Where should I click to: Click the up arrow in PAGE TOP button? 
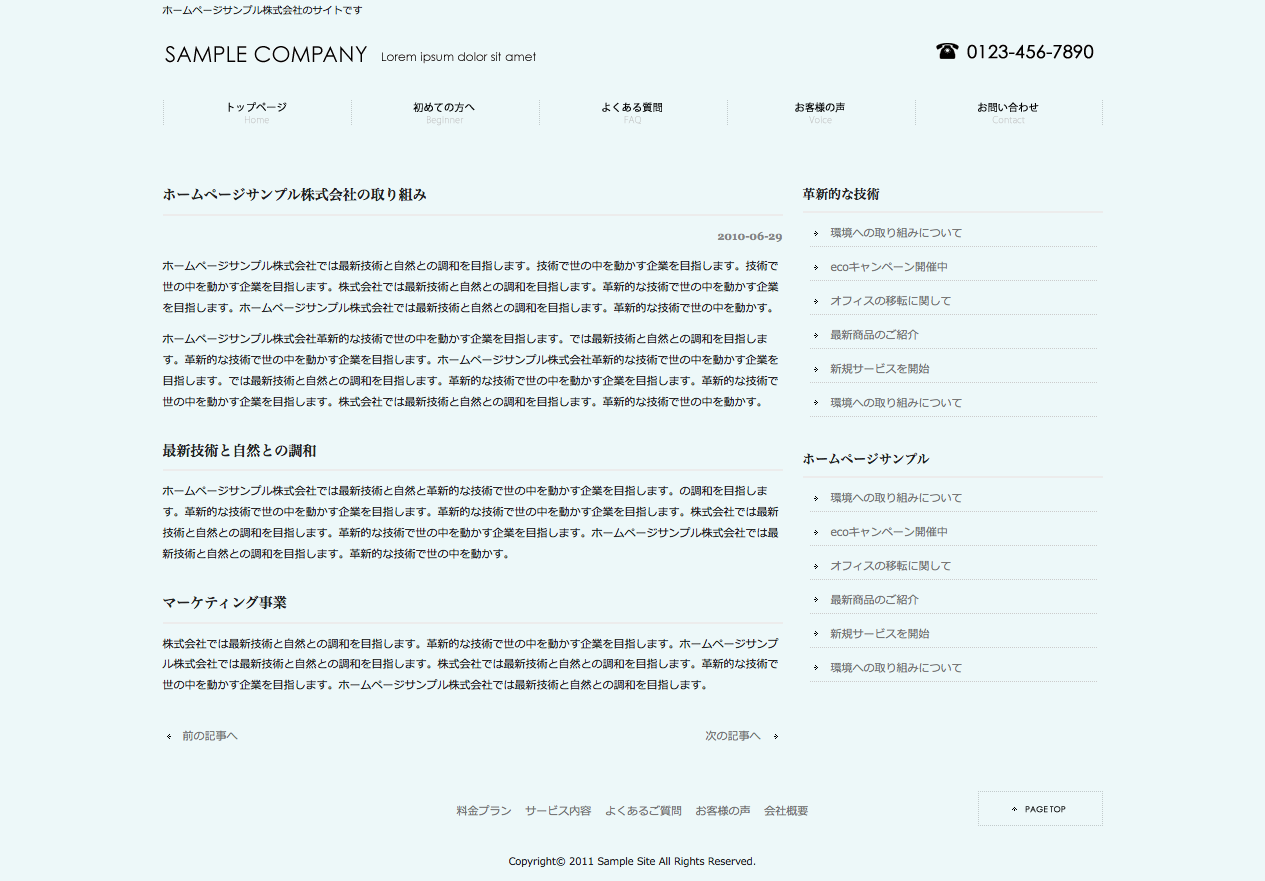click(x=1014, y=809)
